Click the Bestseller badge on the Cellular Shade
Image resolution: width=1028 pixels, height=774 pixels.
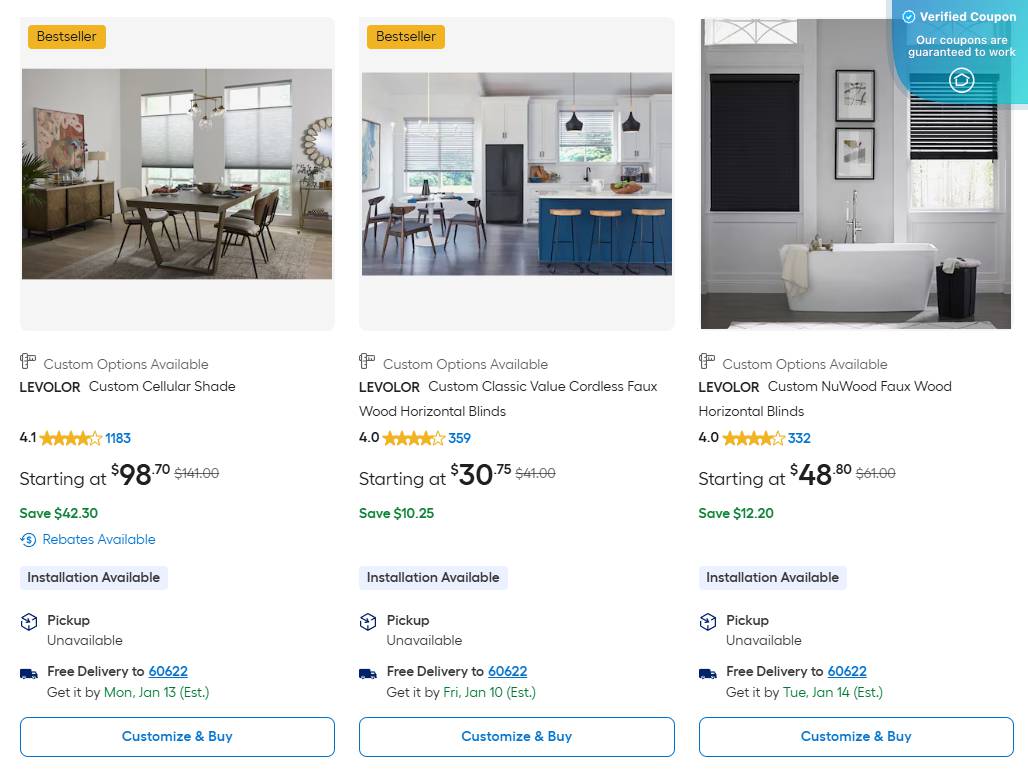pyautogui.click(x=66, y=36)
